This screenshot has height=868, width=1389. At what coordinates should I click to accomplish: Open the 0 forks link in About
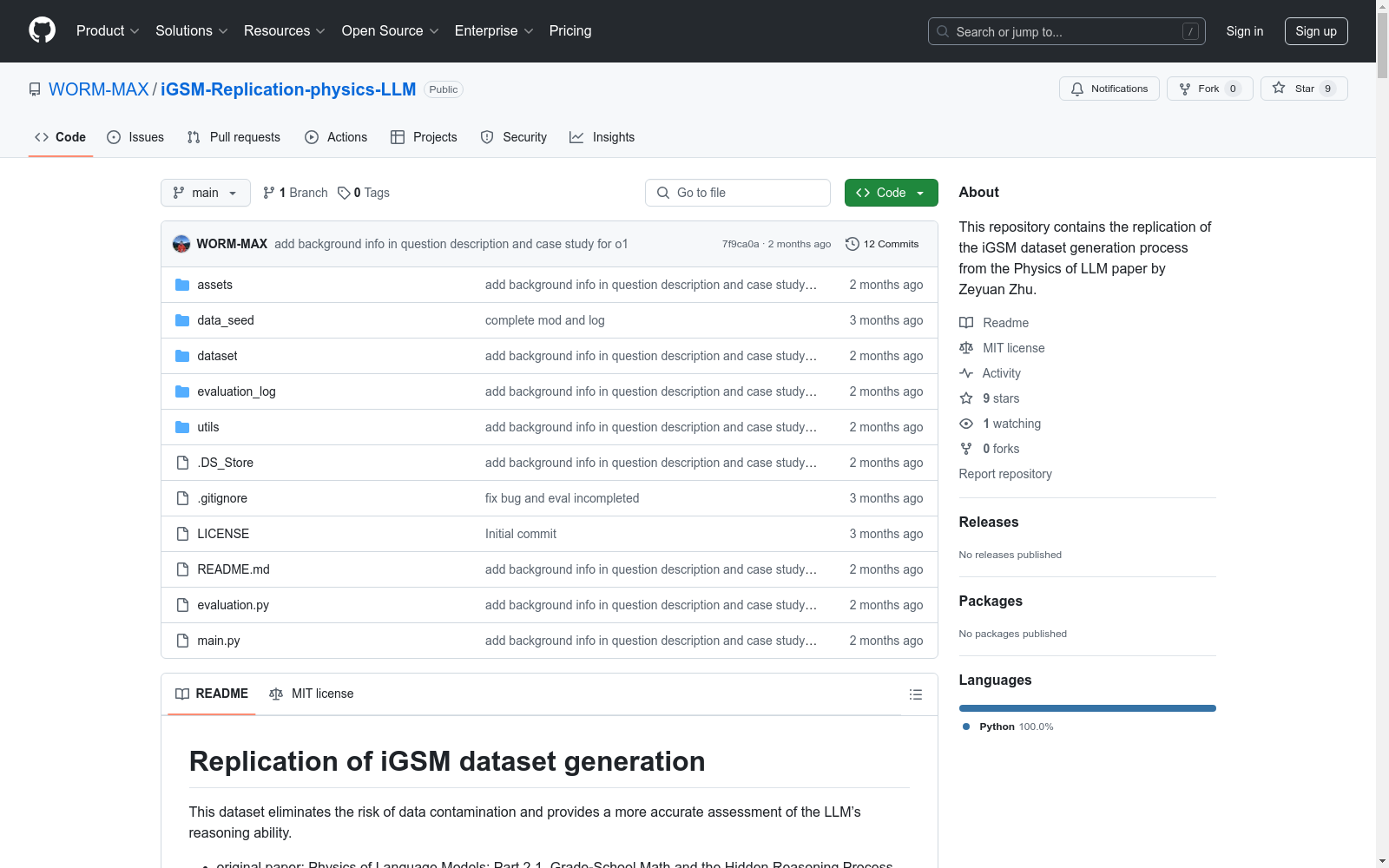pos(1001,449)
